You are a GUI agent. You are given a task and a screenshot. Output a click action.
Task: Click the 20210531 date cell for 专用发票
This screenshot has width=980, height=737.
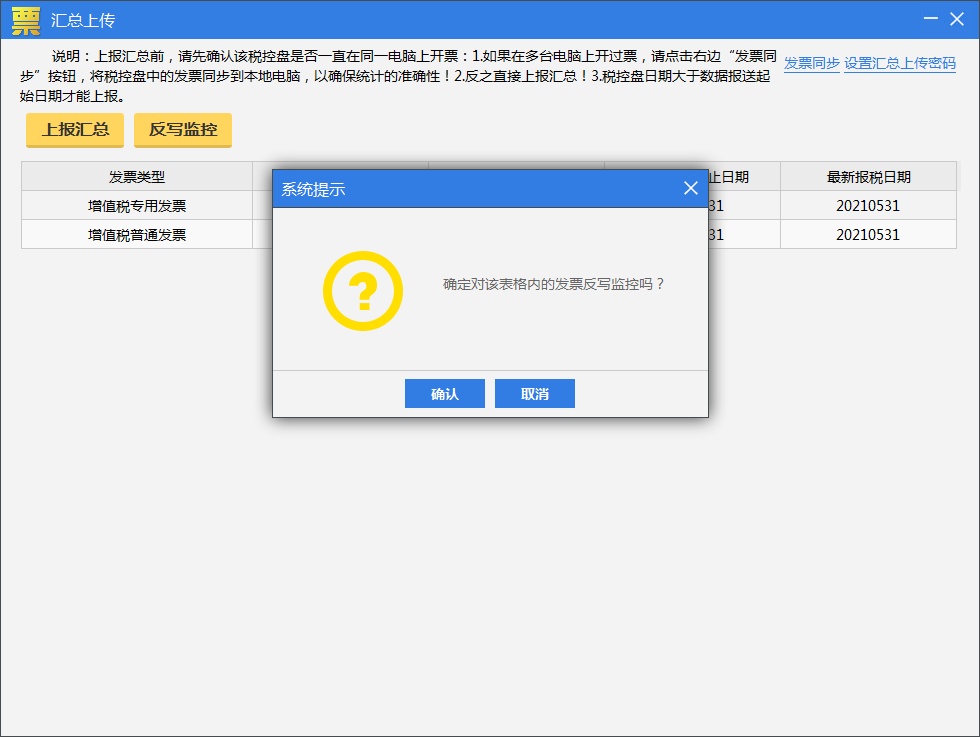870,205
